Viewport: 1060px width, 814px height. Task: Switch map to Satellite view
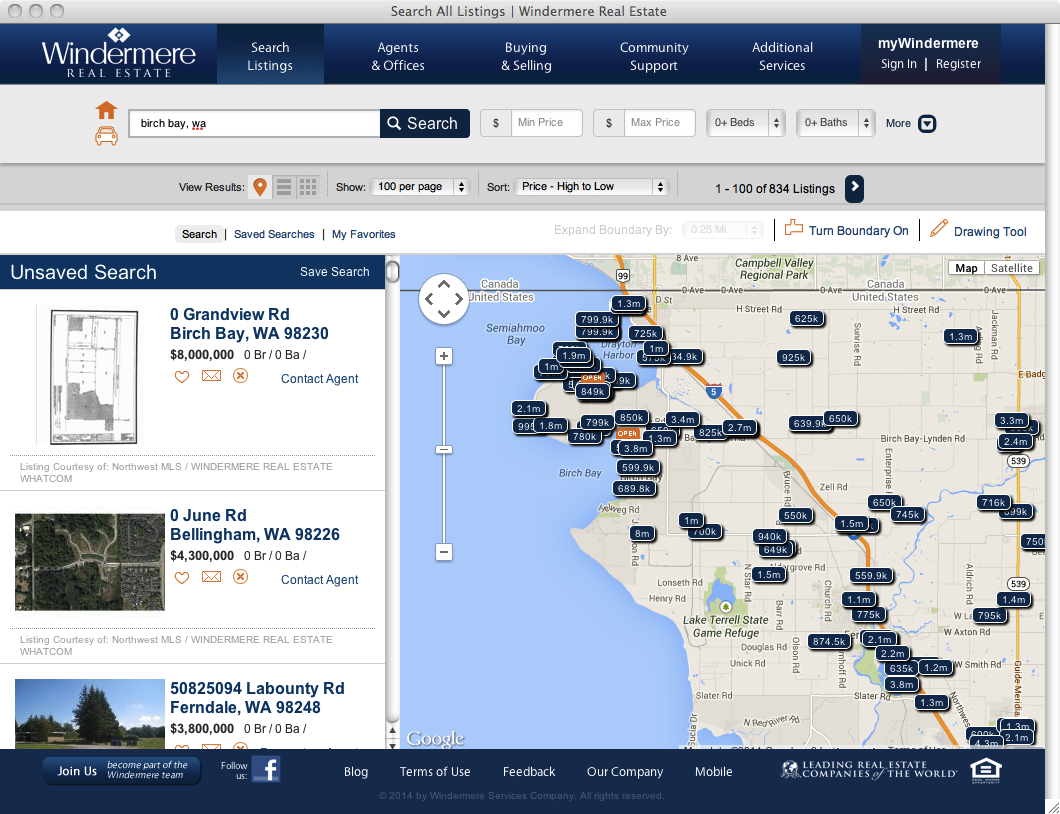pos(1011,268)
